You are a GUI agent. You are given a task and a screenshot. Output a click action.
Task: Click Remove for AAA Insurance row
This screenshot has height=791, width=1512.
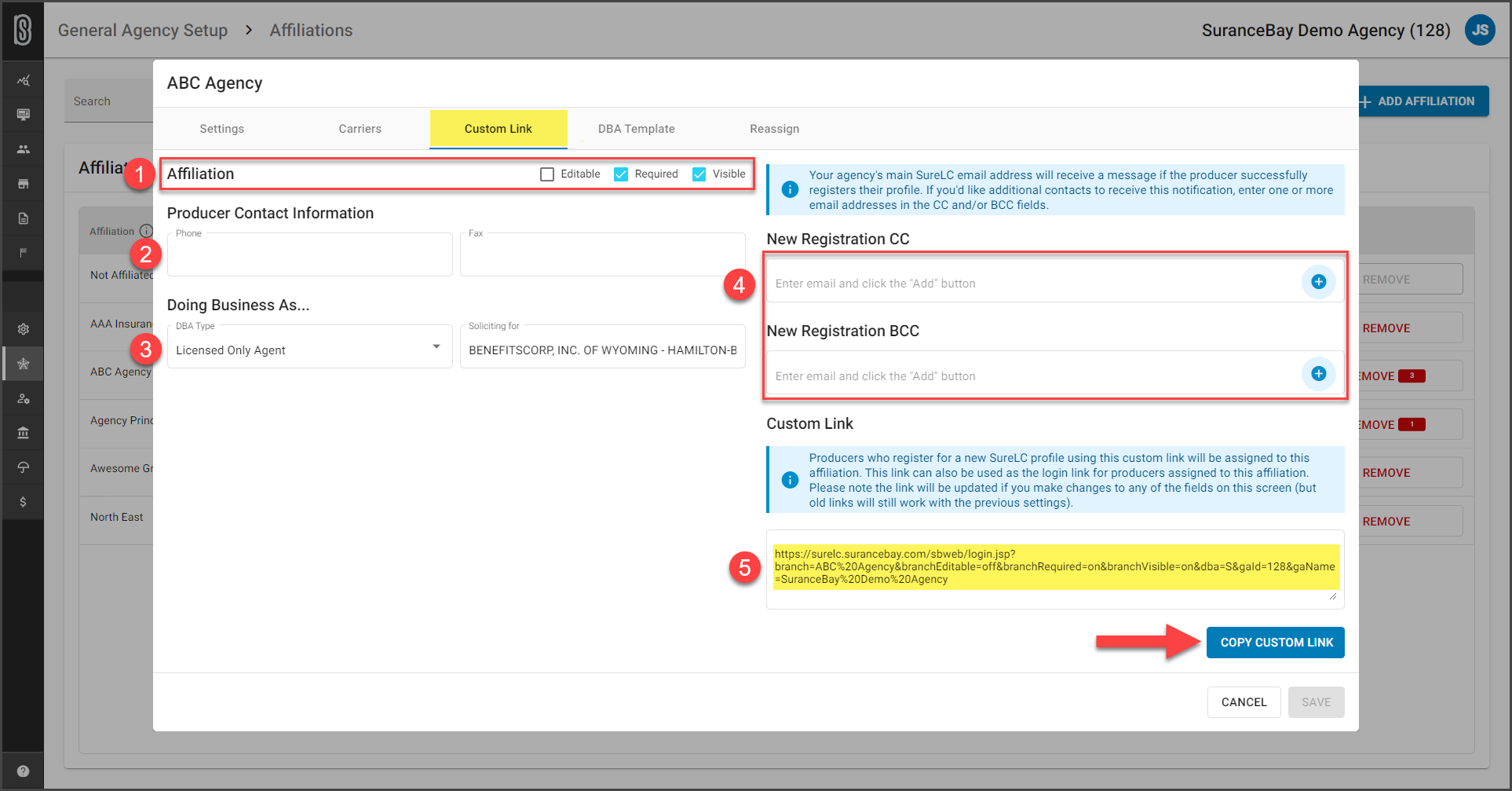pyautogui.click(x=1410, y=328)
